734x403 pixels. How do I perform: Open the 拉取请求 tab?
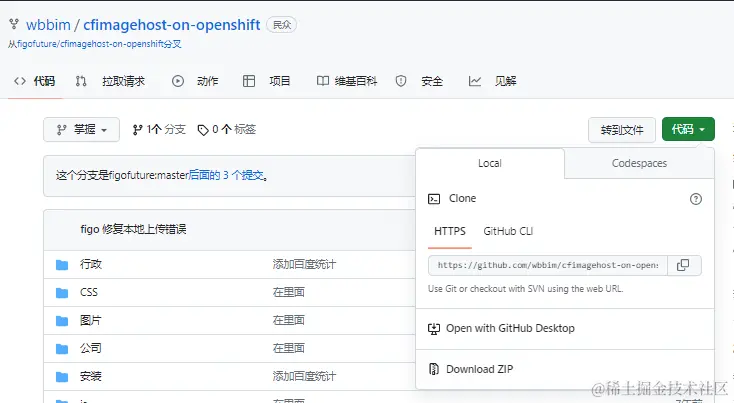[124, 81]
